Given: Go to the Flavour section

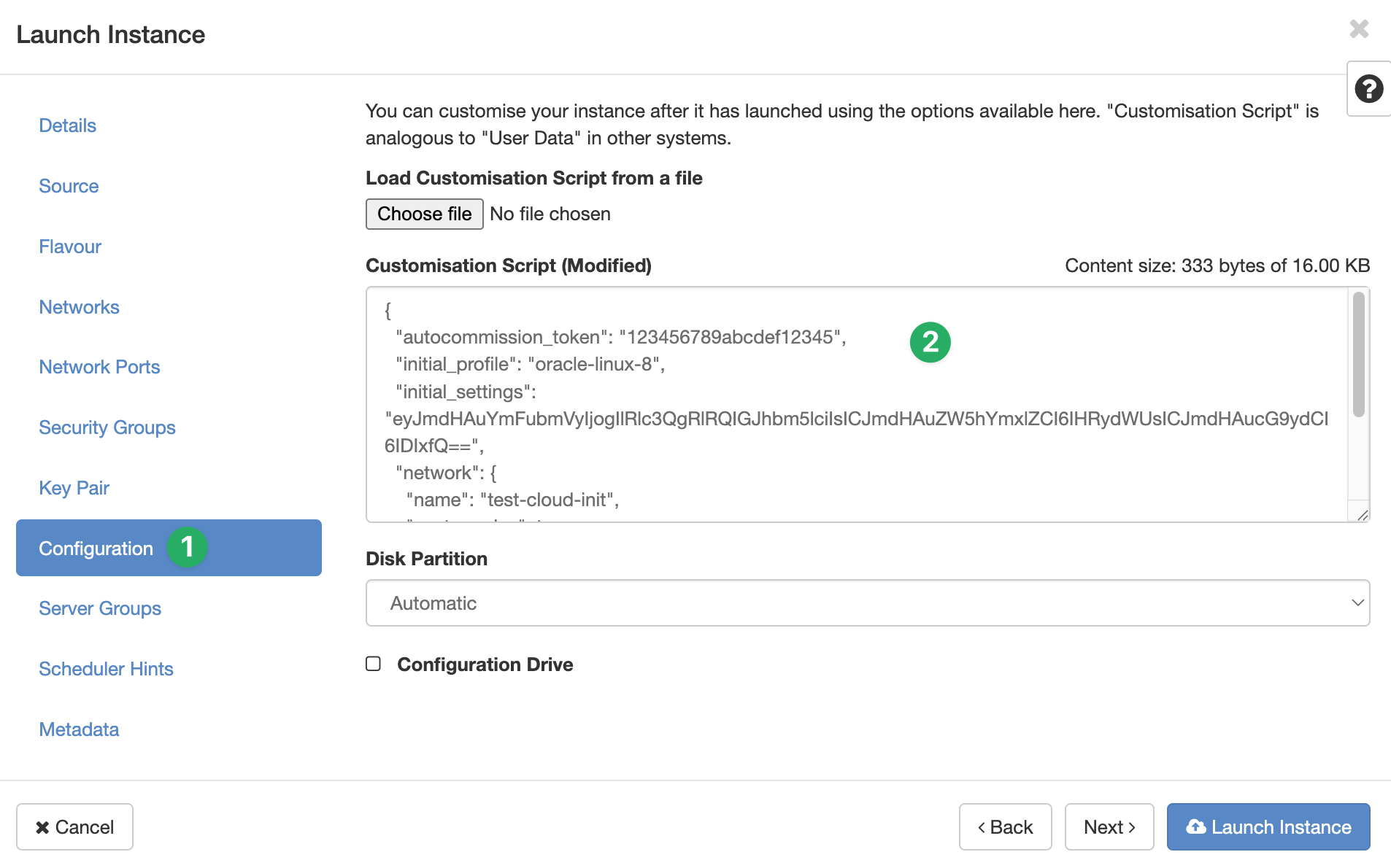Looking at the screenshot, I should (x=70, y=247).
